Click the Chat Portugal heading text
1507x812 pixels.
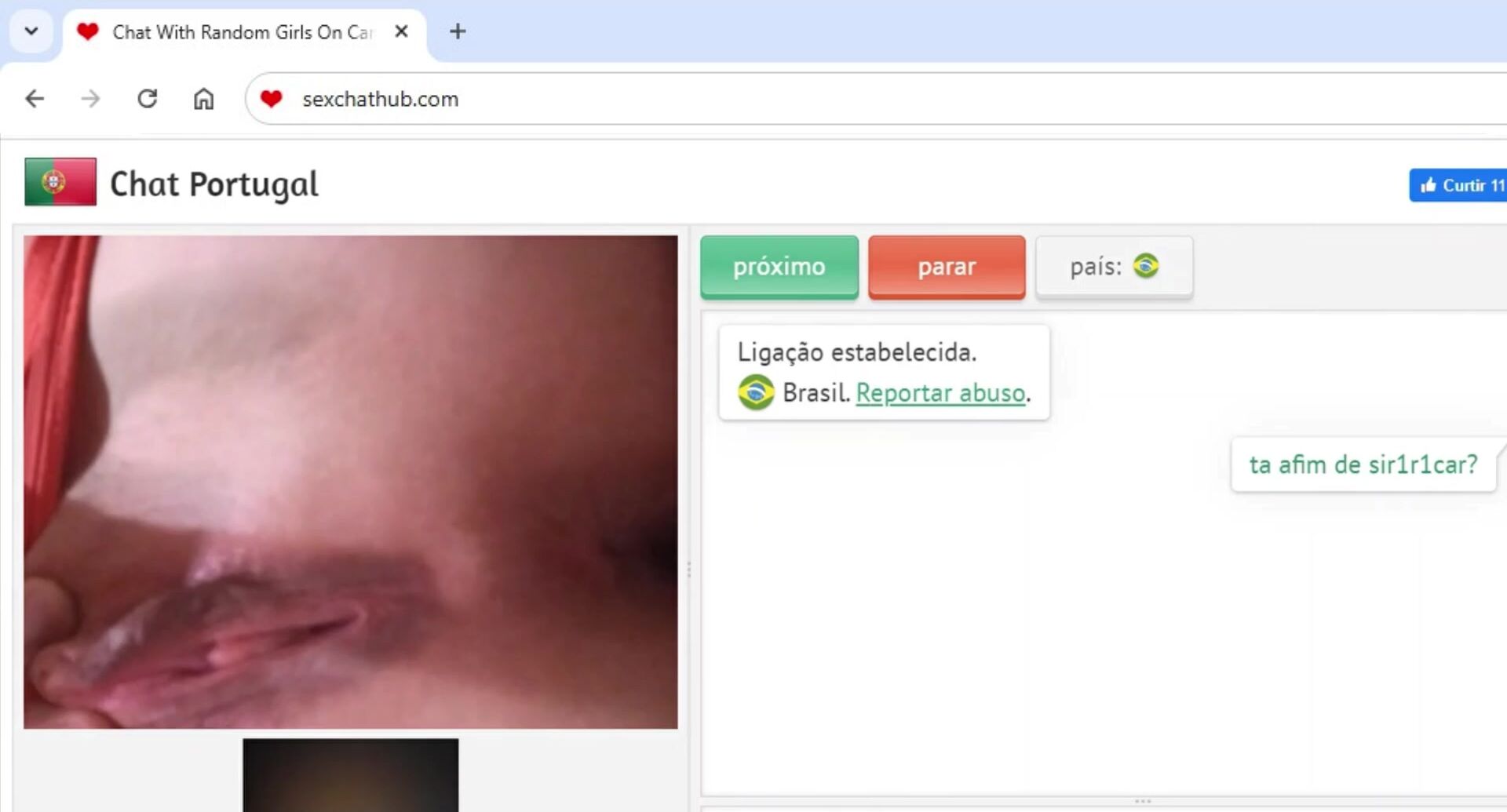[x=214, y=184]
